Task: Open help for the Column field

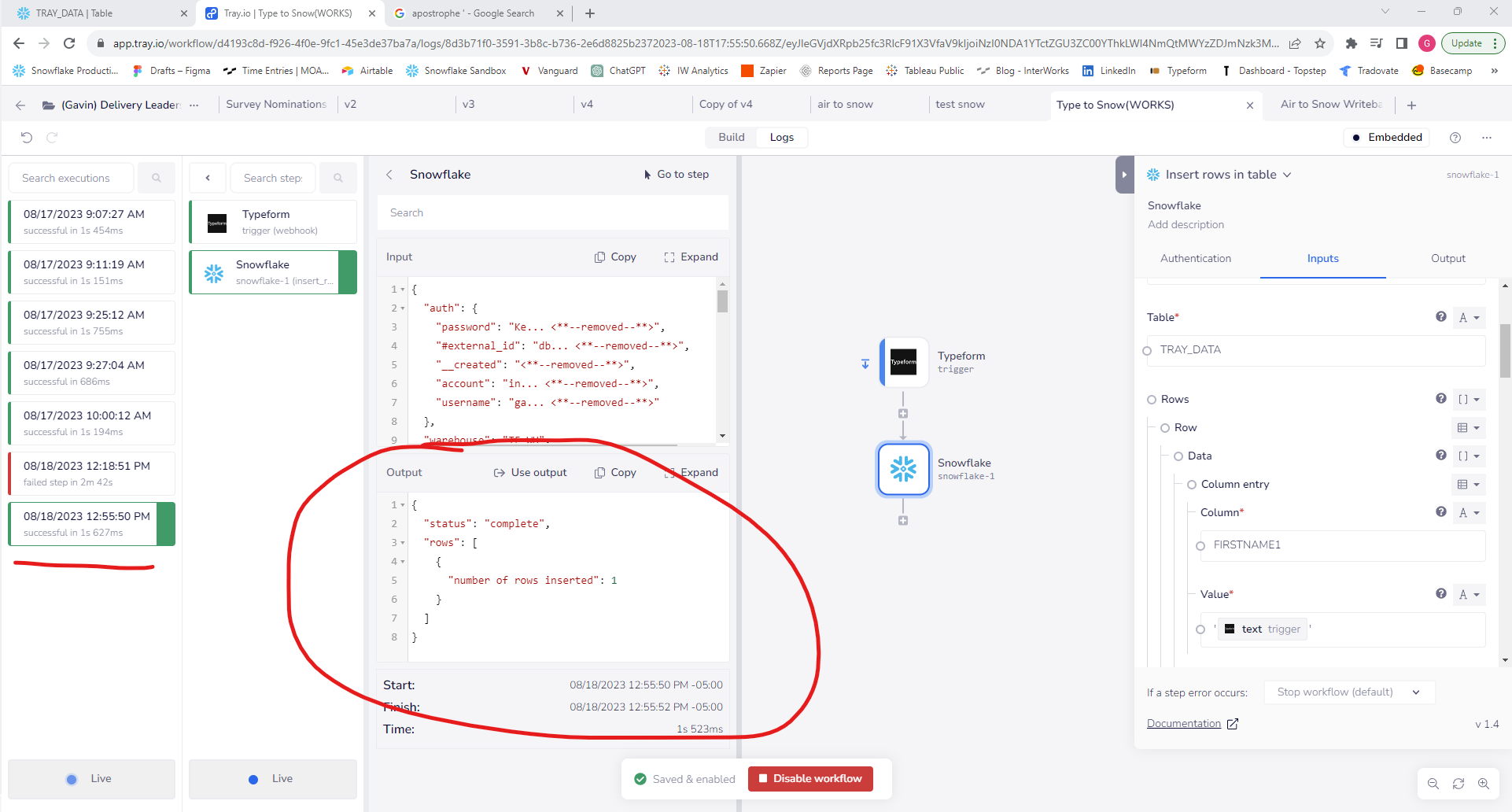Action: 1441,511
